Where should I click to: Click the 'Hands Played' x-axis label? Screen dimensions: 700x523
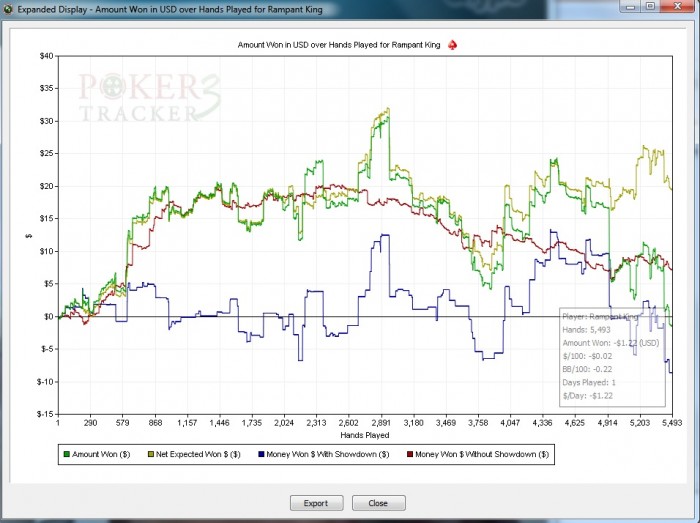tap(365, 435)
